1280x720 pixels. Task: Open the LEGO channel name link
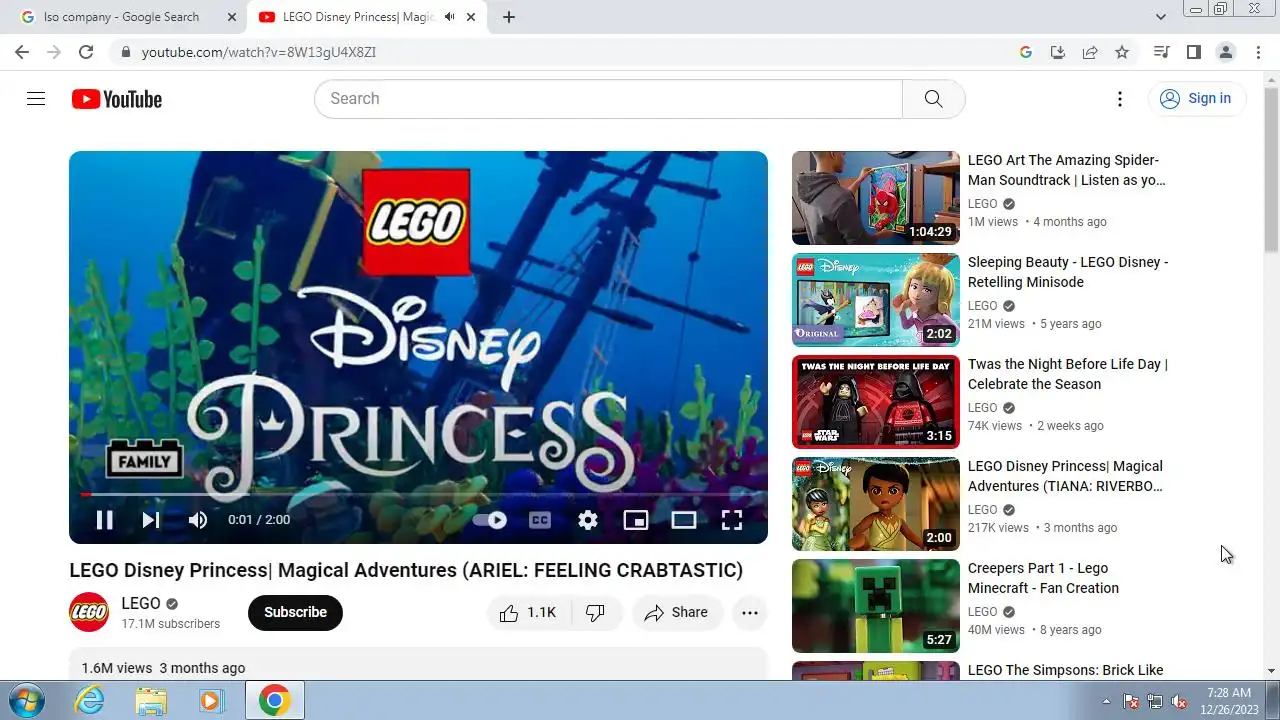coord(141,604)
